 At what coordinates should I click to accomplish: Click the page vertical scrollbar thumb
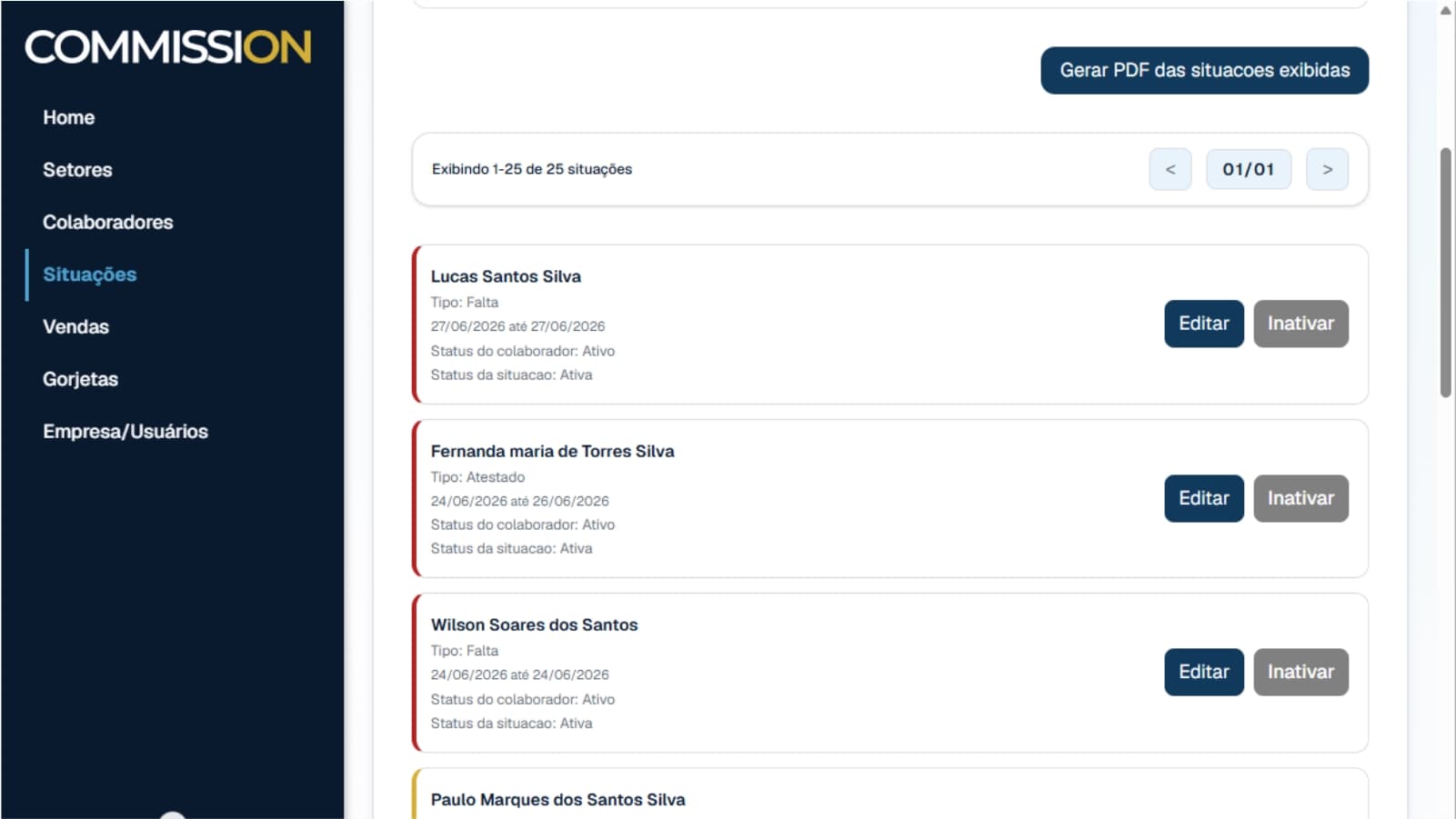point(1446,273)
